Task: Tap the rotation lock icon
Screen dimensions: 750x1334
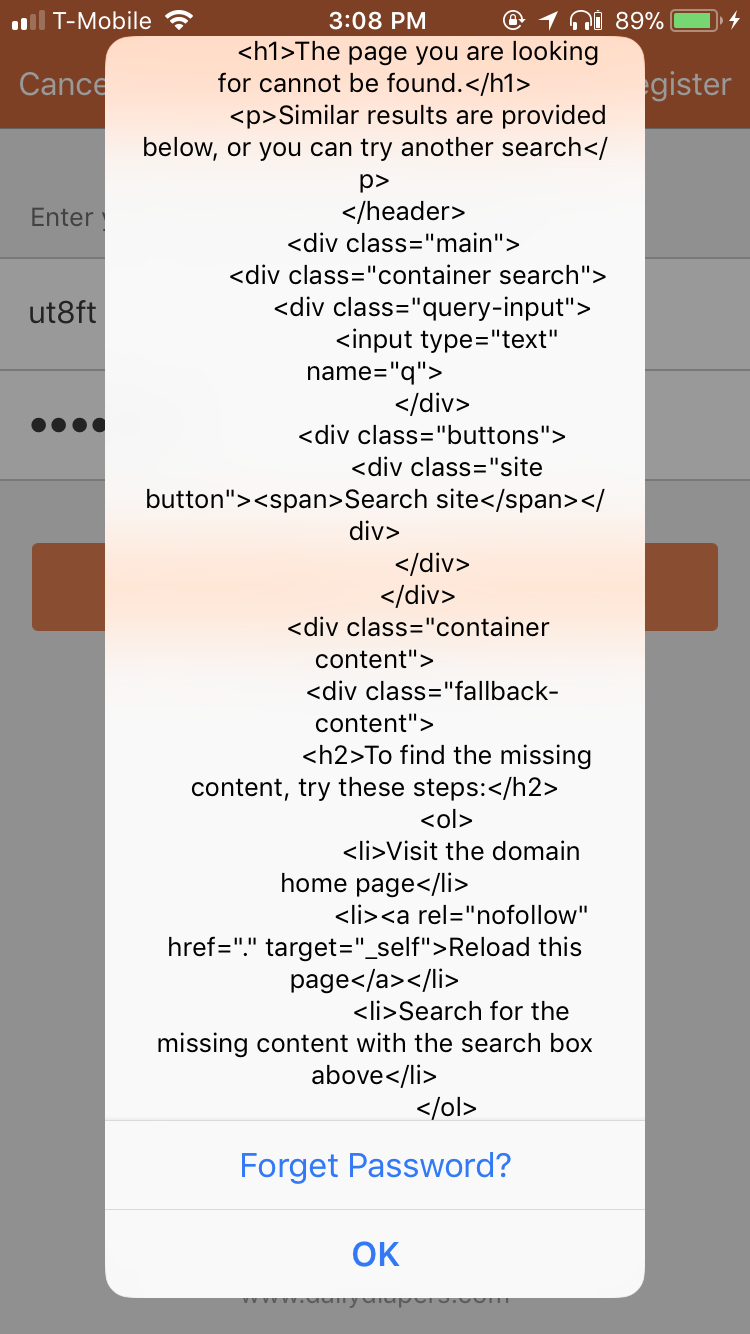Action: click(x=513, y=20)
